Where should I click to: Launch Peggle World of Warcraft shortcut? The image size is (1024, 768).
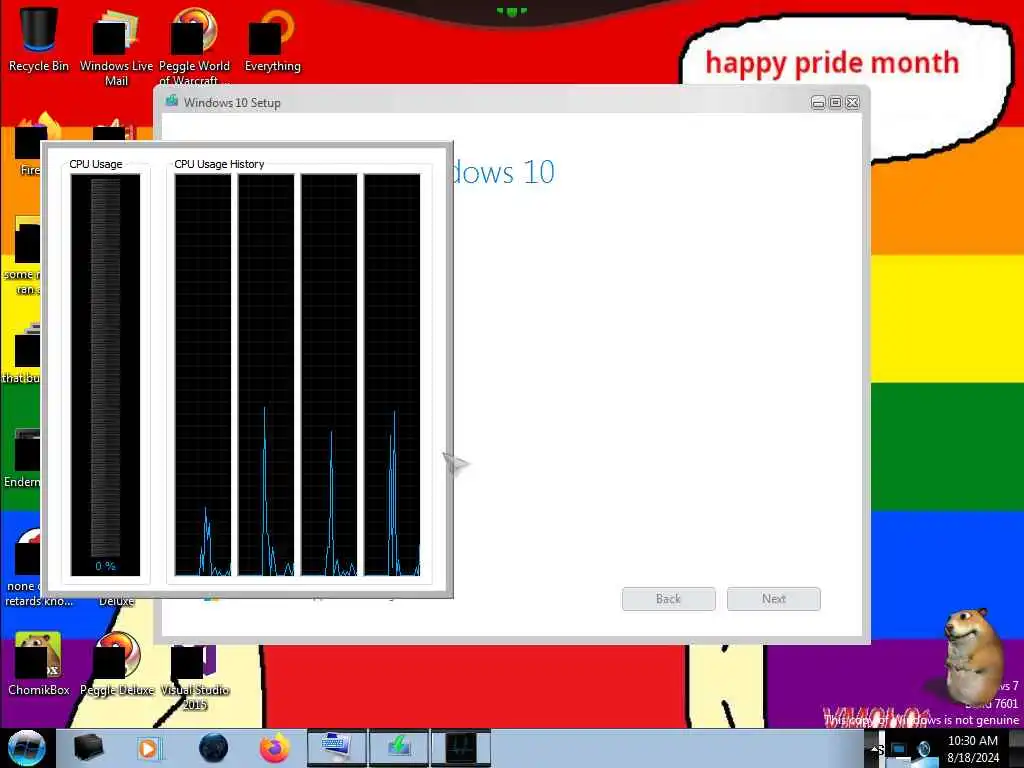tap(194, 47)
